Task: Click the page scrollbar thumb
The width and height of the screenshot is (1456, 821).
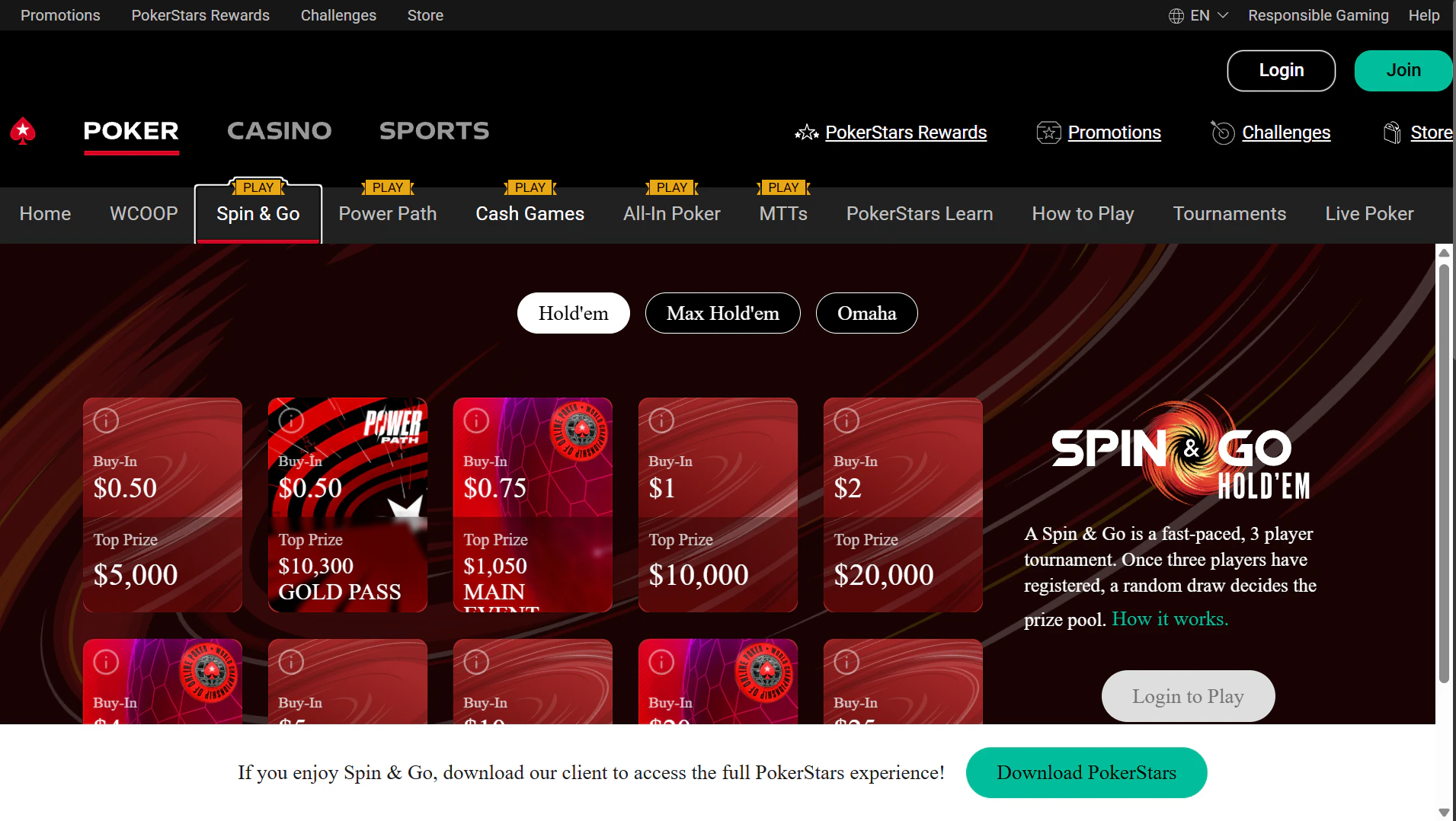Action: tap(1444, 472)
